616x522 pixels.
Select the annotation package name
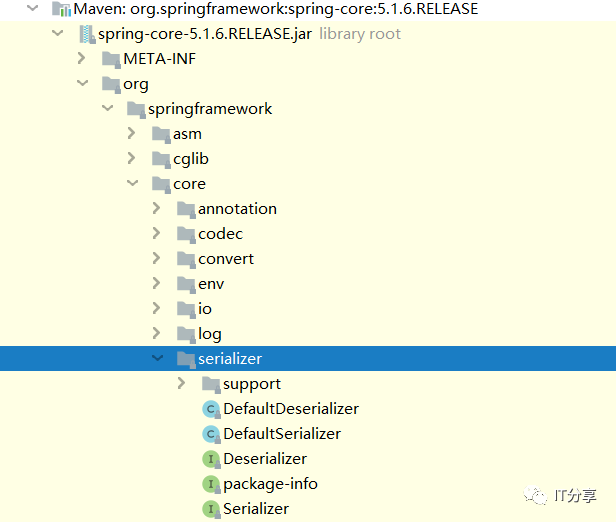[x=237, y=209]
